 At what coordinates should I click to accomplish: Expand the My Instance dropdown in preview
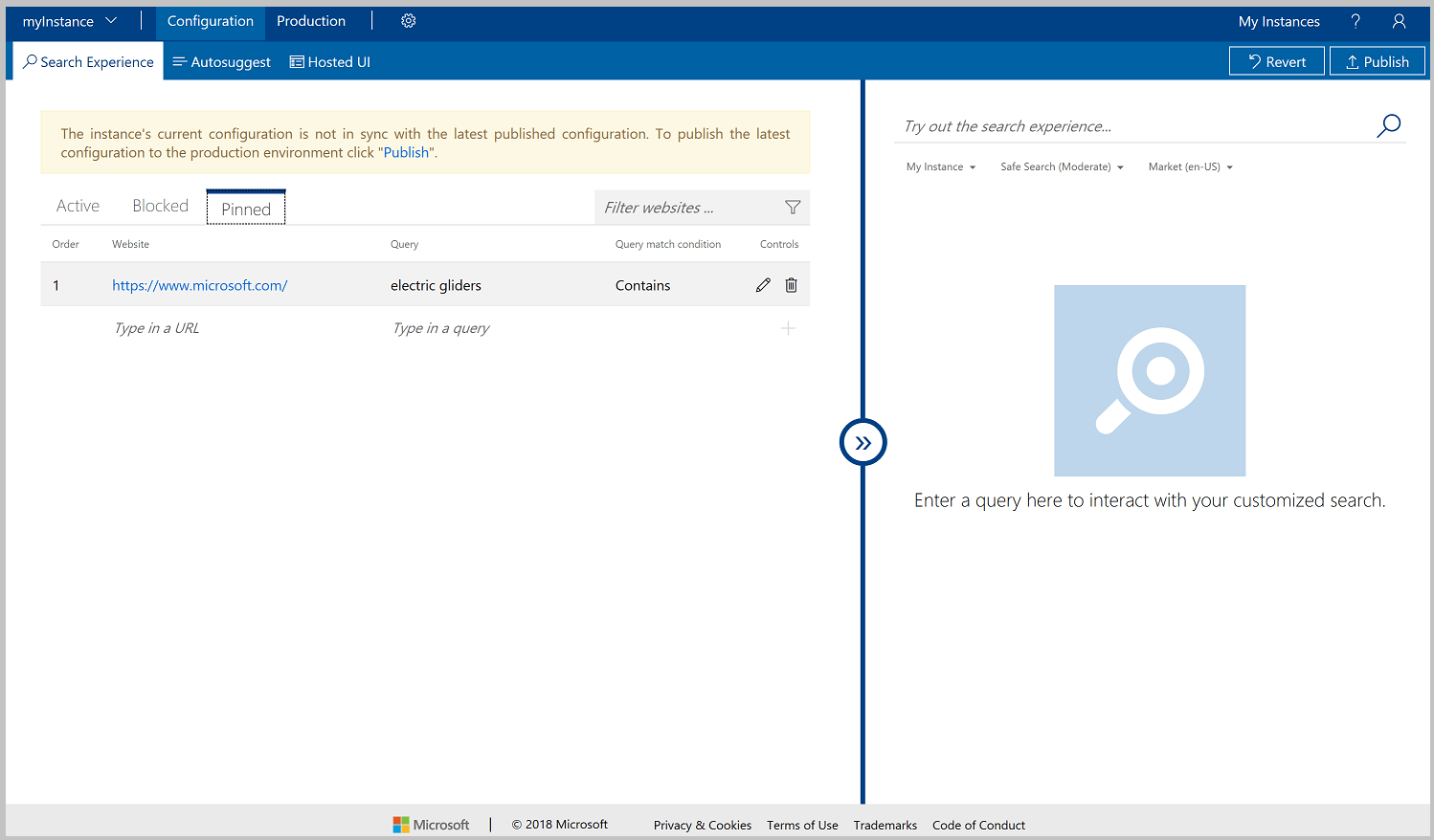pyautogui.click(x=940, y=166)
